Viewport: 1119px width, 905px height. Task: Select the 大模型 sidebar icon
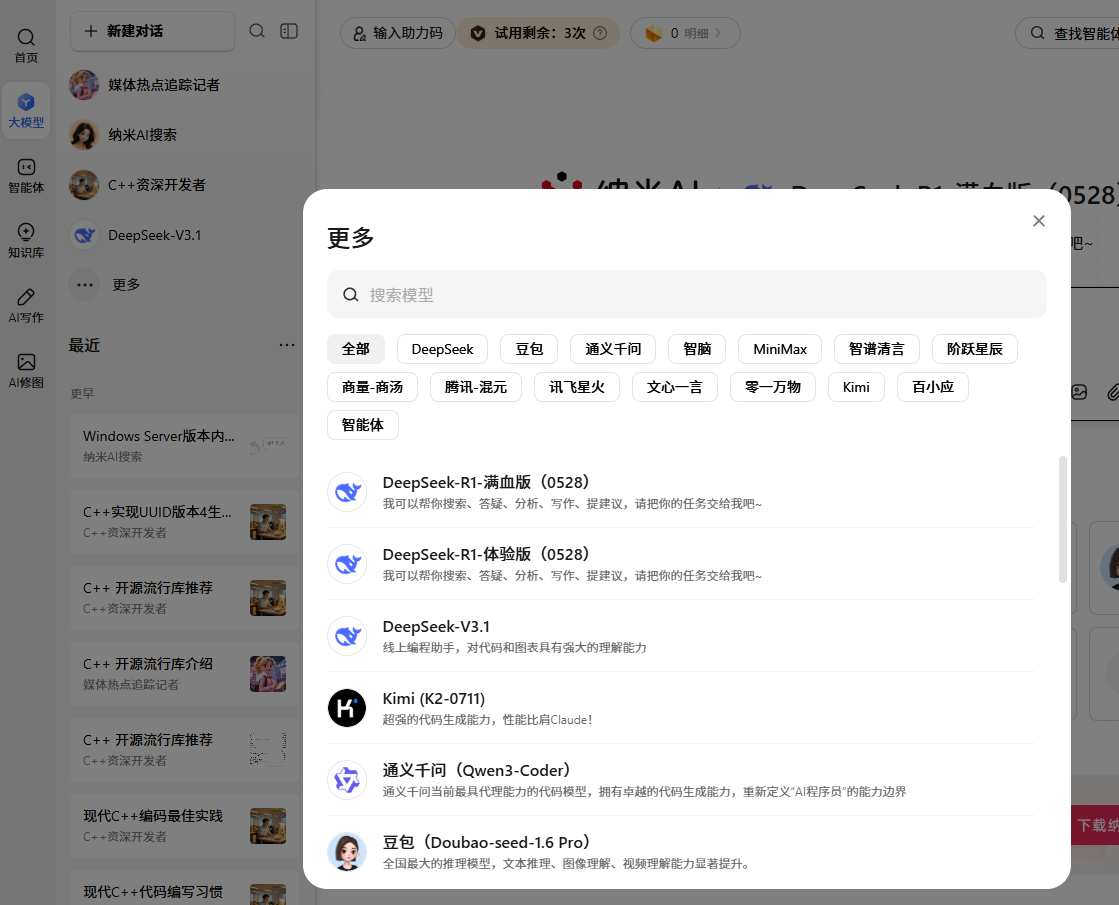click(x=26, y=111)
